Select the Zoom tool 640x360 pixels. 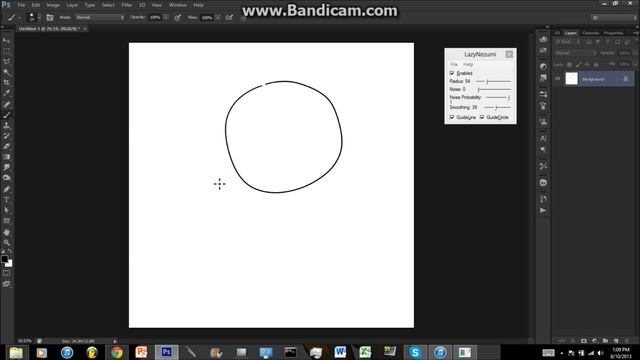[x=7, y=242]
